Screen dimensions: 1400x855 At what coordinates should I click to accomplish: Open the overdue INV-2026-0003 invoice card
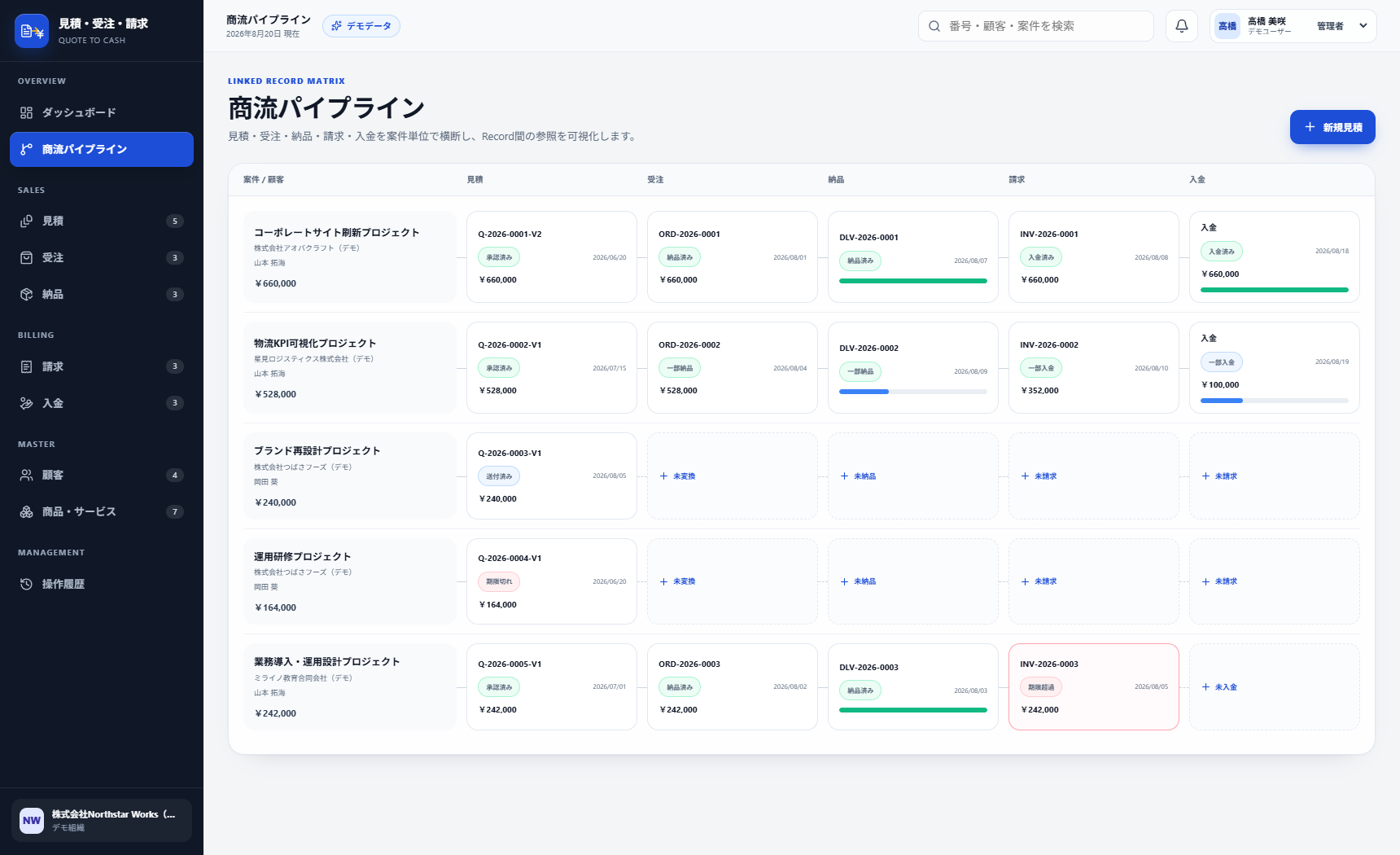click(1093, 686)
